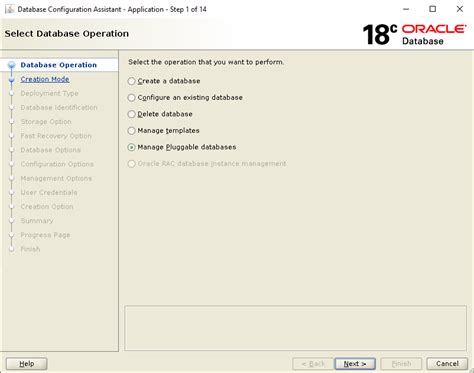The height and width of the screenshot is (373, 474).
Task: Click the Summary step
Action: pyautogui.click(x=37, y=221)
